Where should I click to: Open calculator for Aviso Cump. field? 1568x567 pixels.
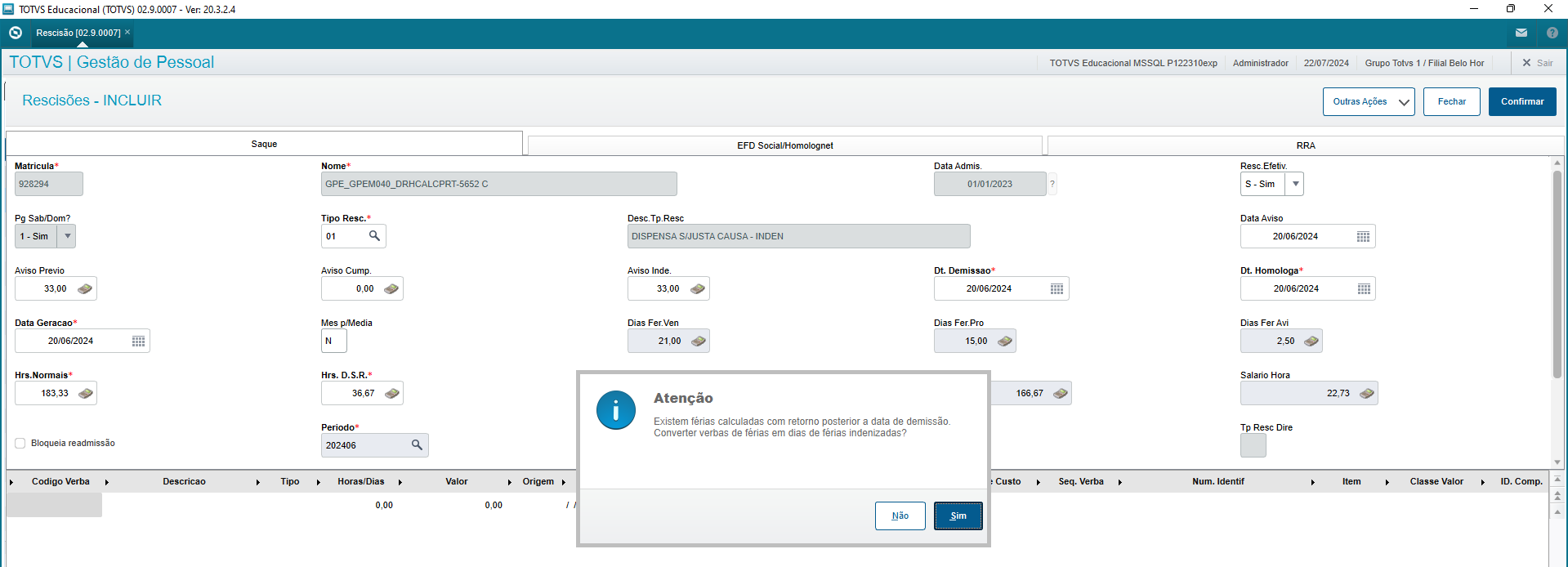coord(391,288)
